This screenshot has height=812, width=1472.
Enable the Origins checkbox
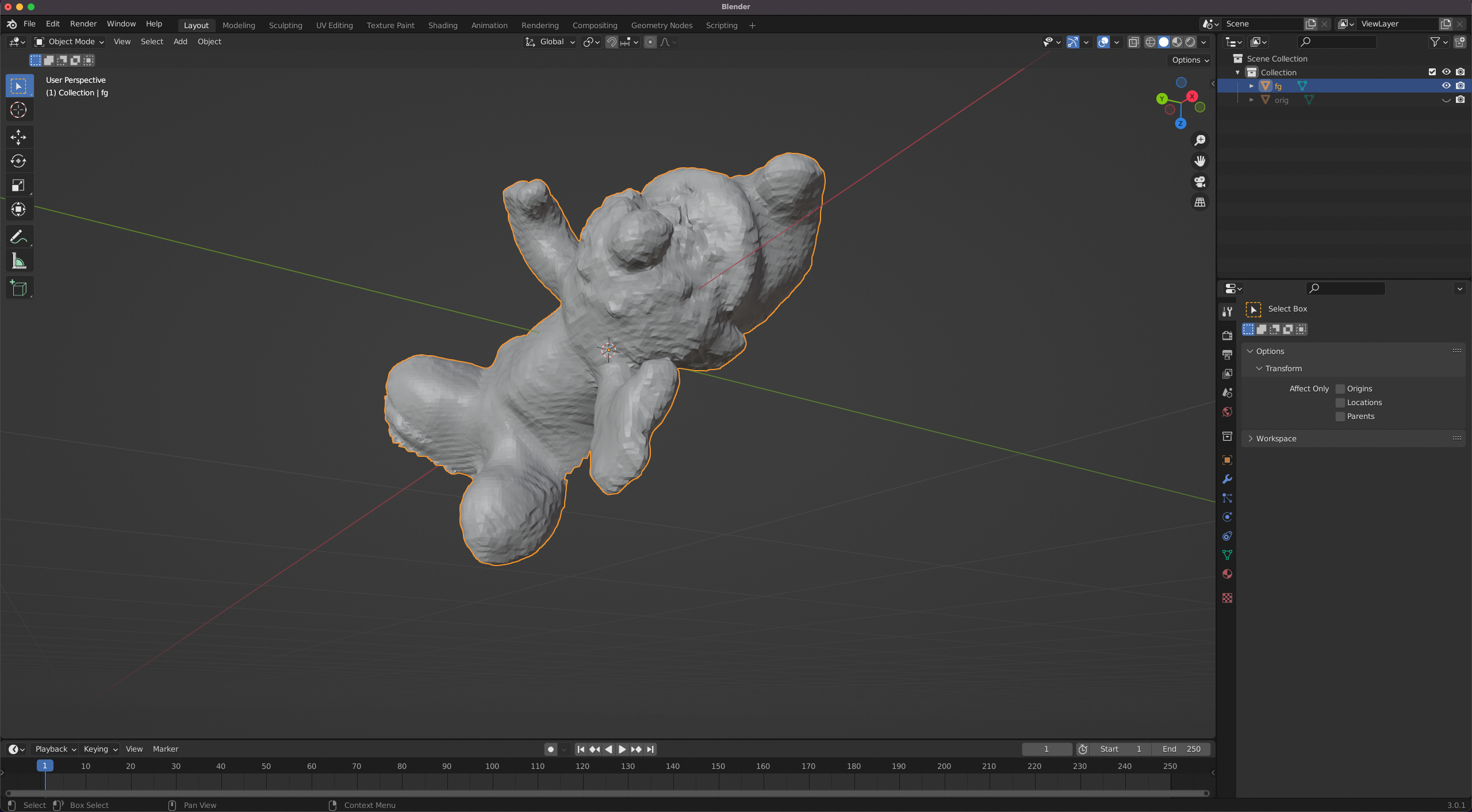coord(1340,389)
